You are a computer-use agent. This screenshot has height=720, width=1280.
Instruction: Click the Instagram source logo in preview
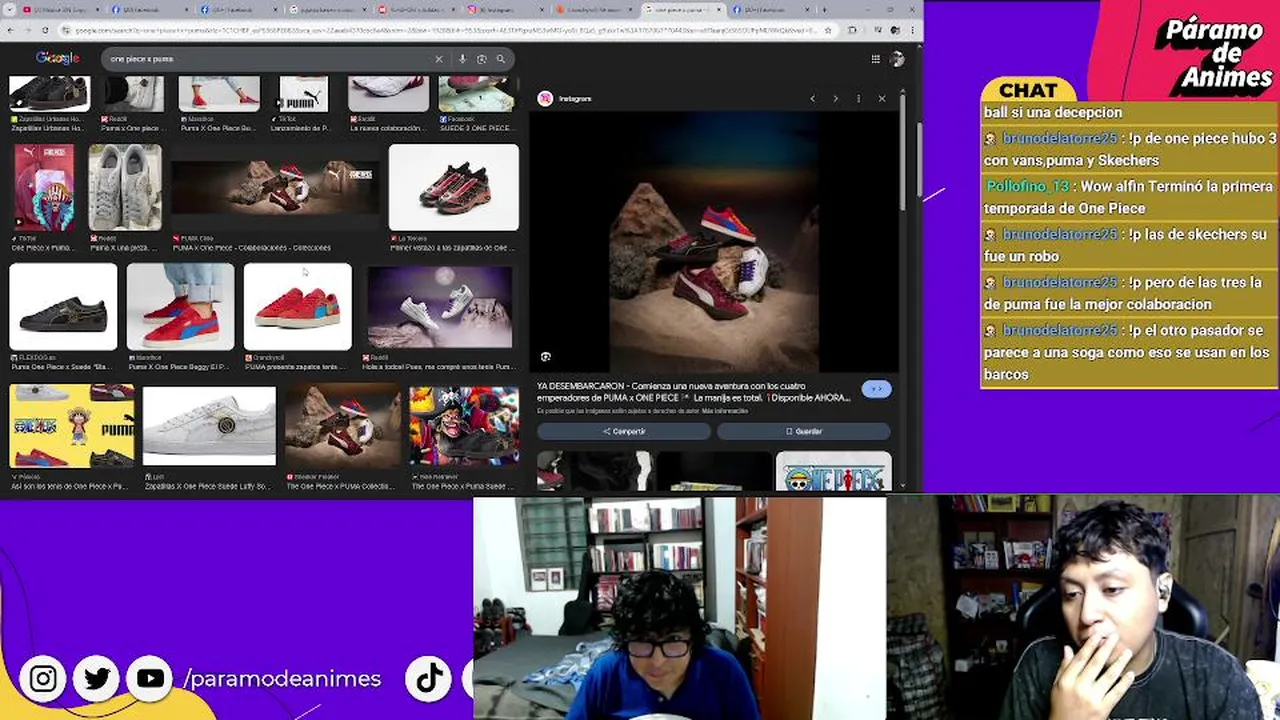click(x=545, y=98)
